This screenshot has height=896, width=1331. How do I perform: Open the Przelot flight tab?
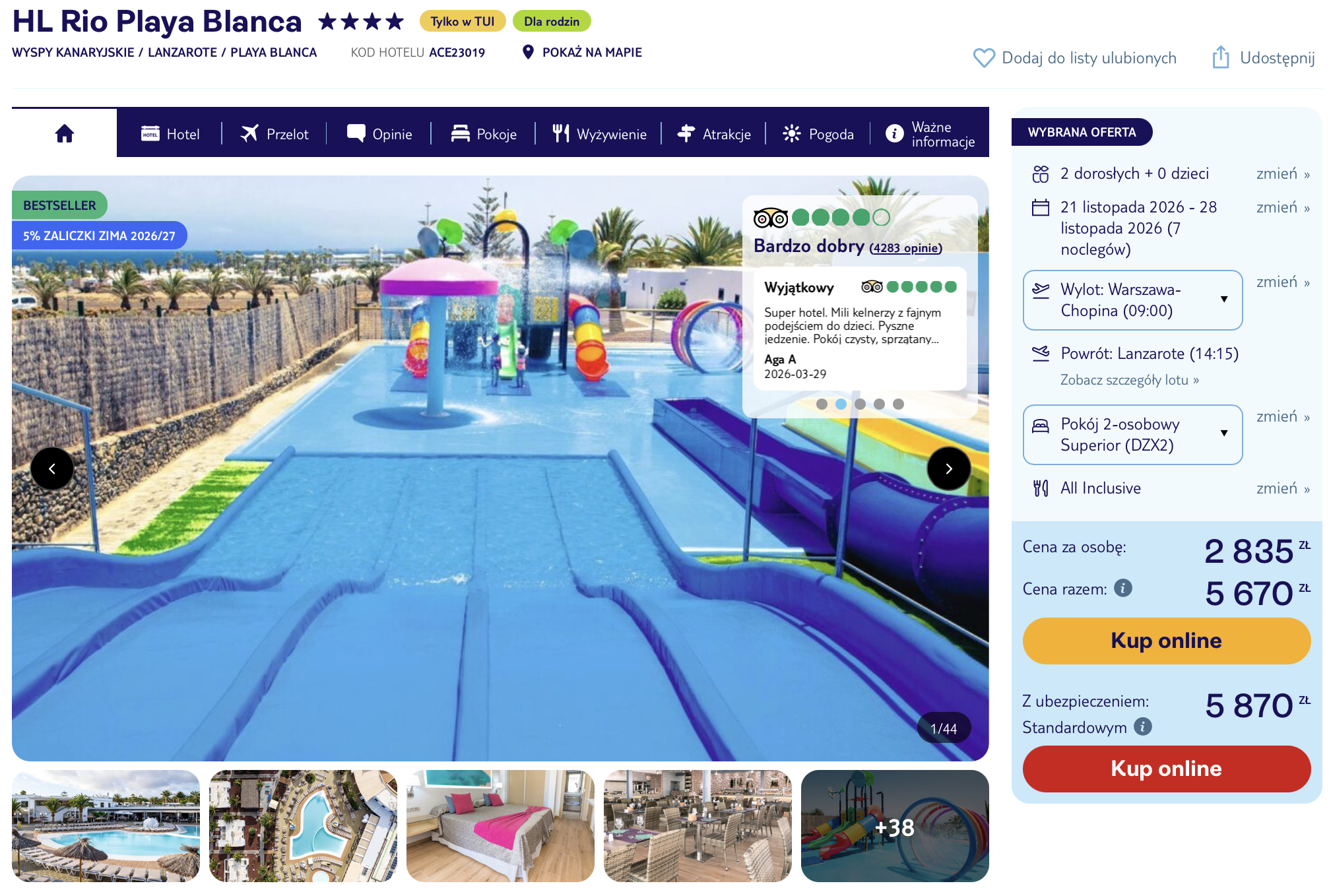(x=275, y=134)
